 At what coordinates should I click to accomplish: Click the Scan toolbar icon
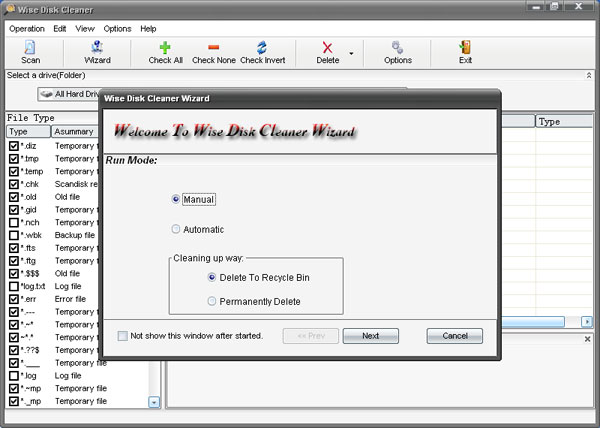pyautogui.click(x=30, y=48)
